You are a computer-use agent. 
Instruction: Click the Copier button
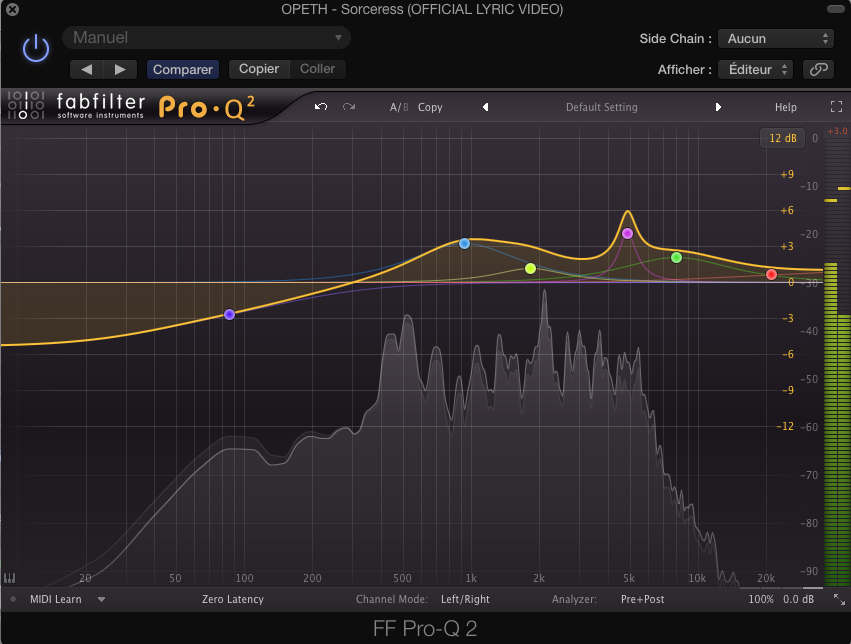pos(259,69)
